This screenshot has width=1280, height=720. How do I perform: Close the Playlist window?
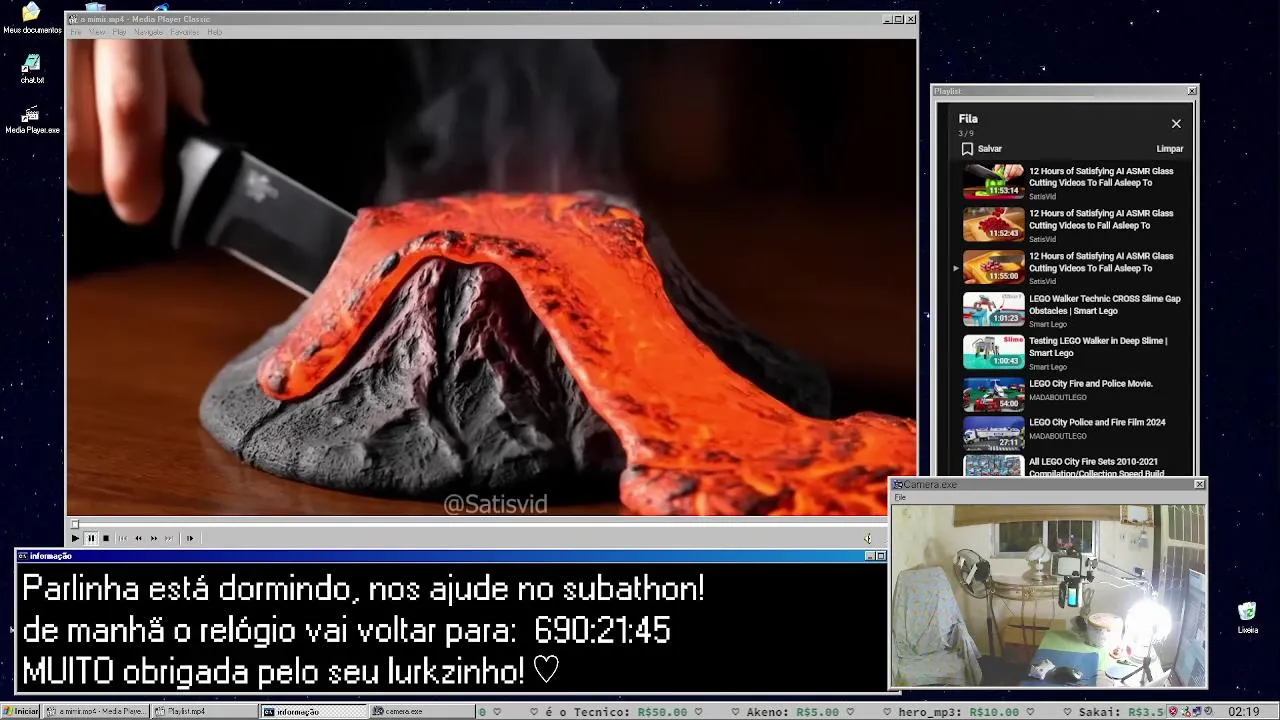pyautogui.click(x=1191, y=91)
